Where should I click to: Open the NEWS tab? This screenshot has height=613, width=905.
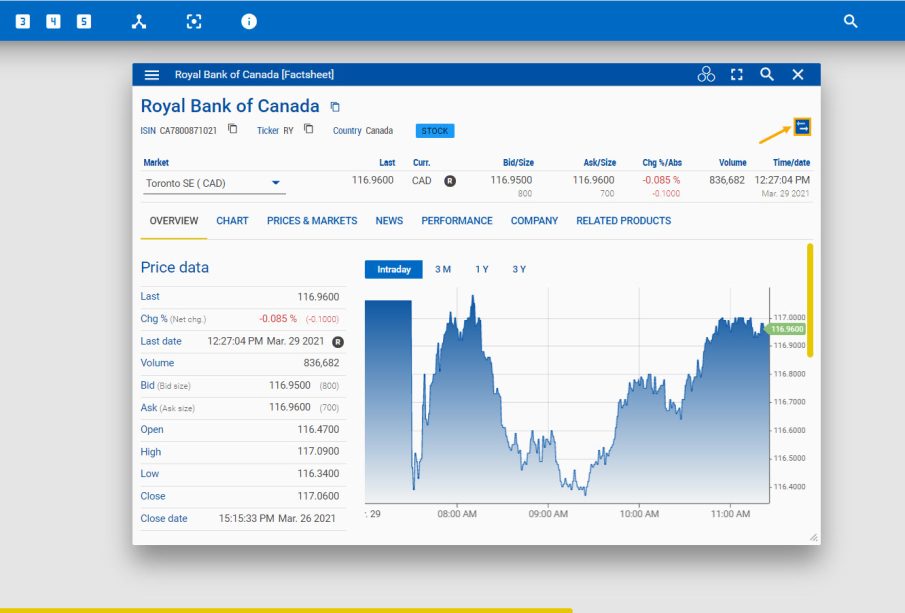389,220
